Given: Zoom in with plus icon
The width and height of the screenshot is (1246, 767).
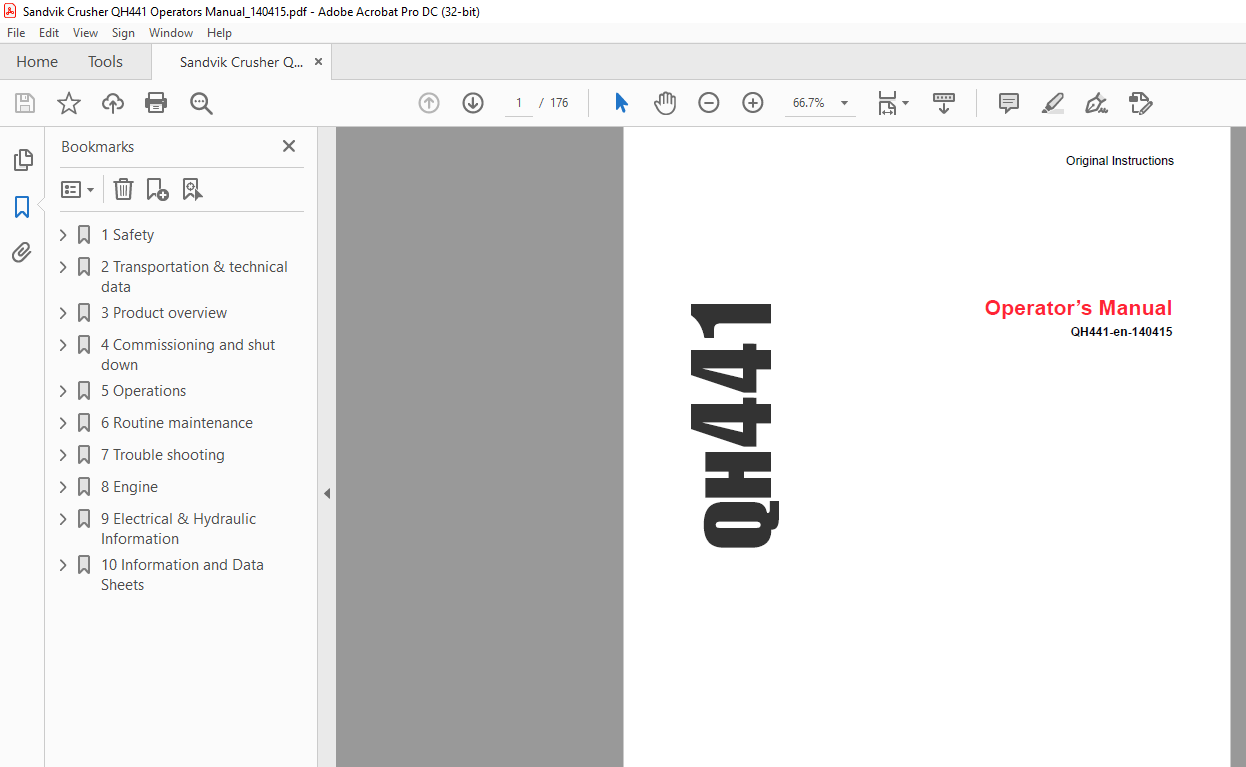Looking at the screenshot, I should (x=753, y=103).
